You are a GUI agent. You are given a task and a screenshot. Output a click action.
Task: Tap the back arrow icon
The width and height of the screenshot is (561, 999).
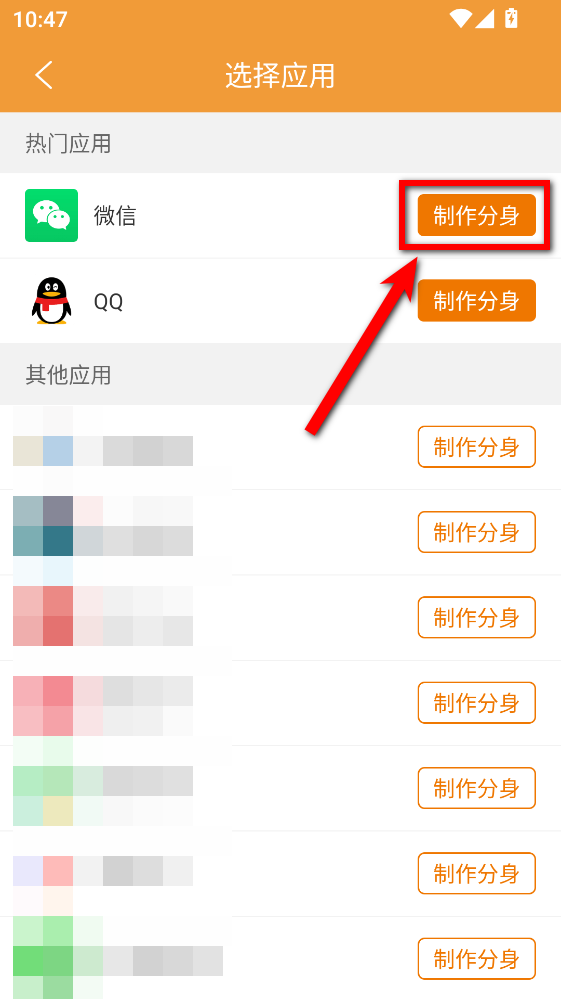tap(44, 75)
